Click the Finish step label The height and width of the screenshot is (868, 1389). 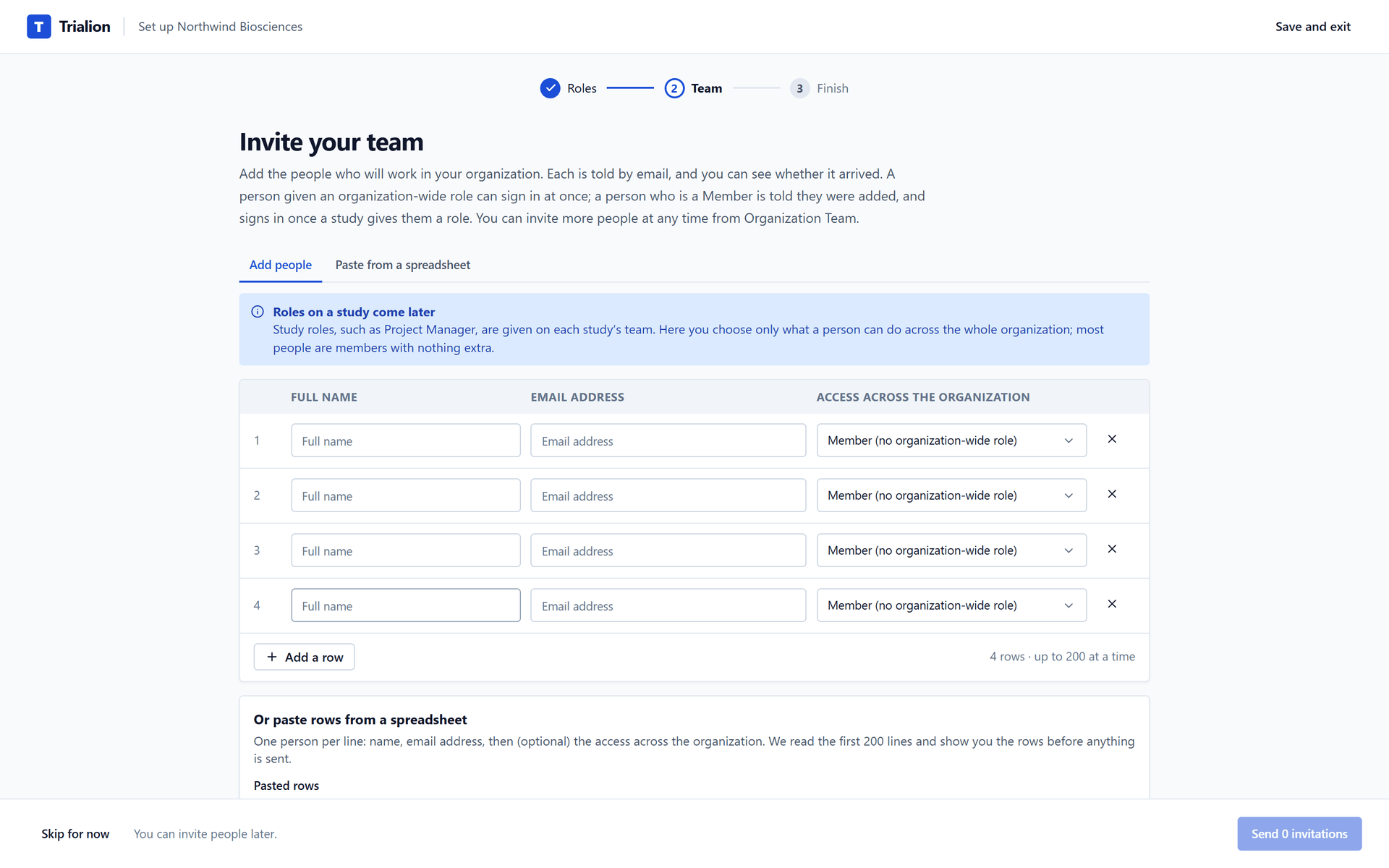click(833, 88)
